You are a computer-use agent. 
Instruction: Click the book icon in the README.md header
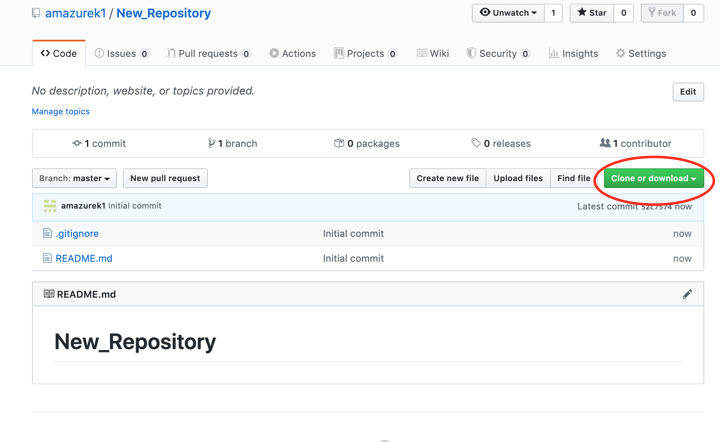49,294
